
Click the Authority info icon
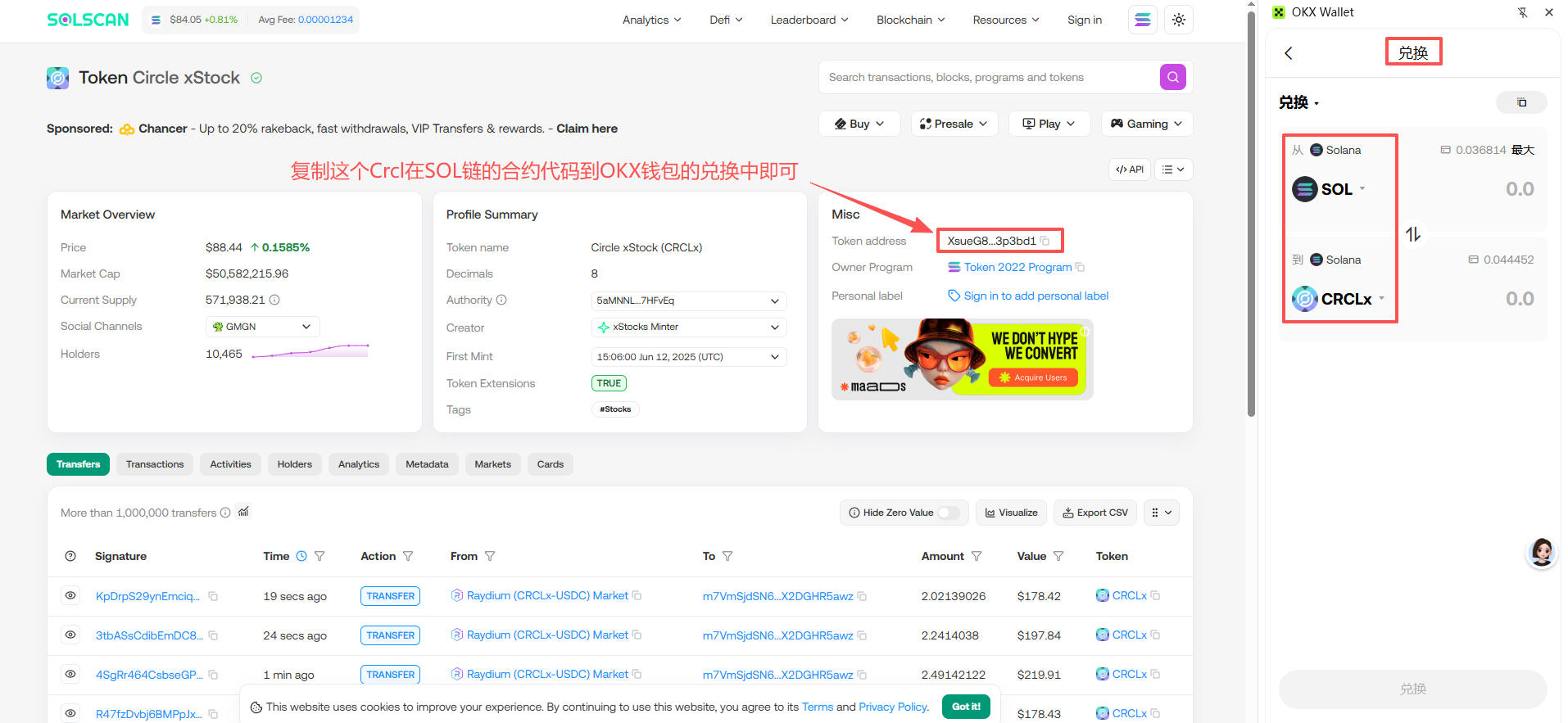click(501, 300)
